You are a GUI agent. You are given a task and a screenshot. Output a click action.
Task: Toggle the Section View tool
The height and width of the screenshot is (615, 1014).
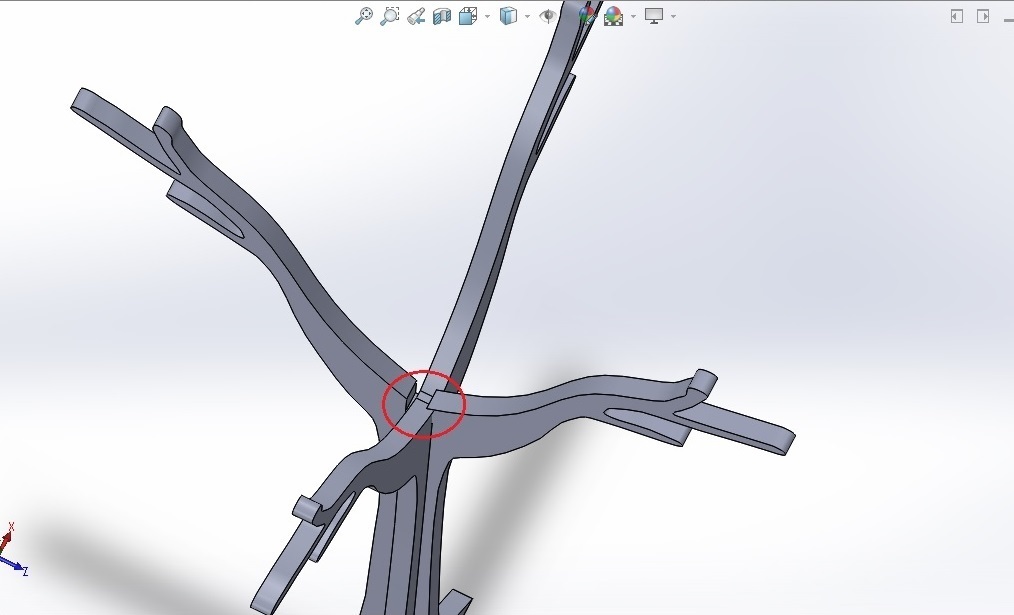(x=442, y=16)
